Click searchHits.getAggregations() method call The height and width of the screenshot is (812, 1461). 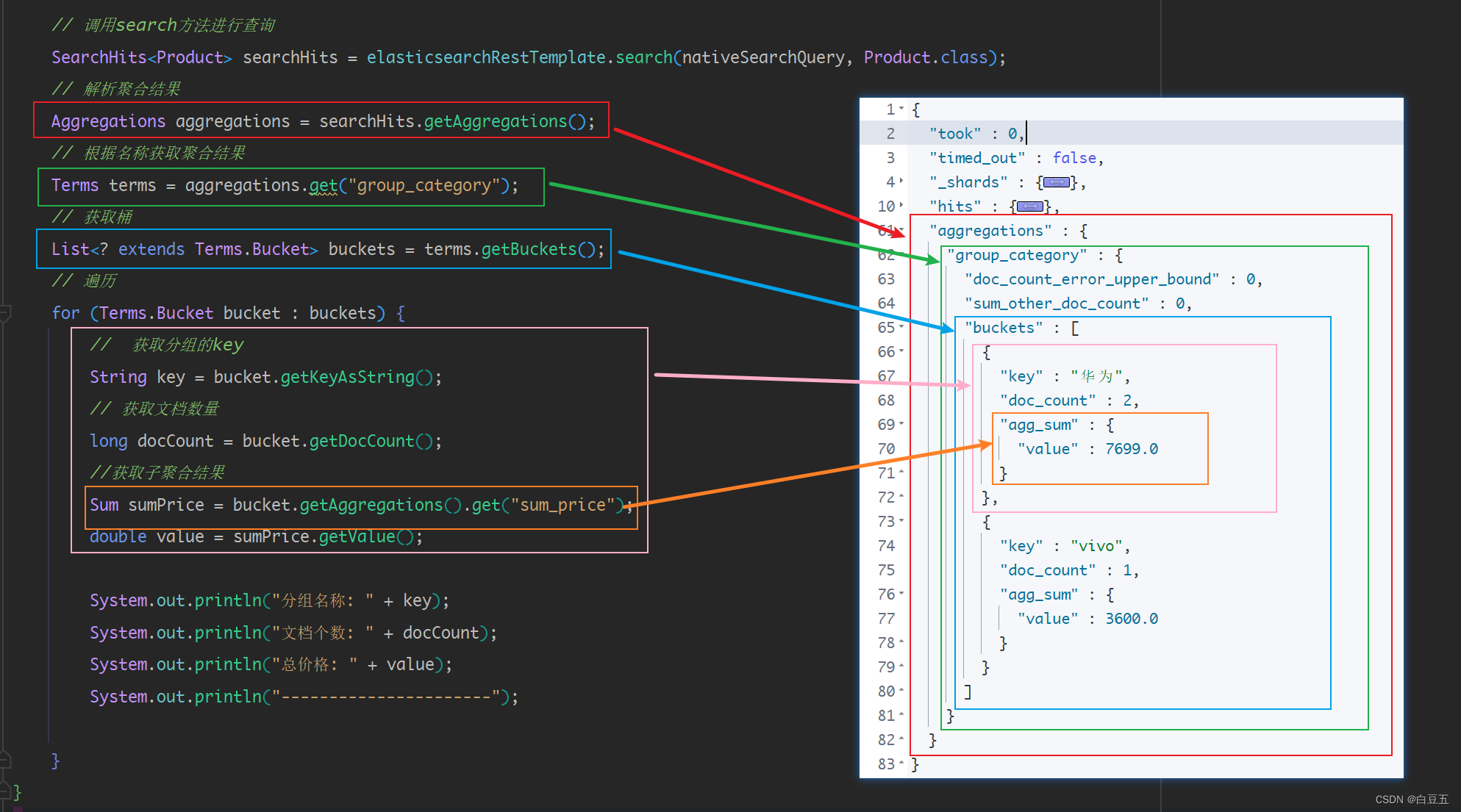(x=452, y=121)
